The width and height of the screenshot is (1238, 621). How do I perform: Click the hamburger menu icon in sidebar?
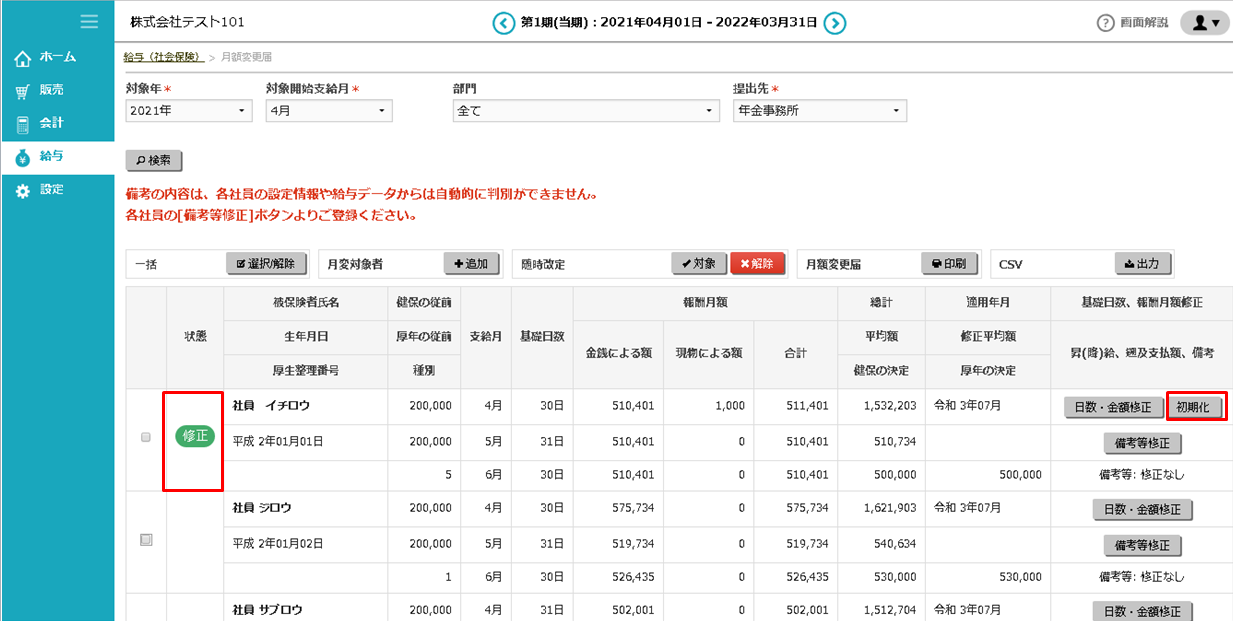pyautogui.click(x=89, y=21)
